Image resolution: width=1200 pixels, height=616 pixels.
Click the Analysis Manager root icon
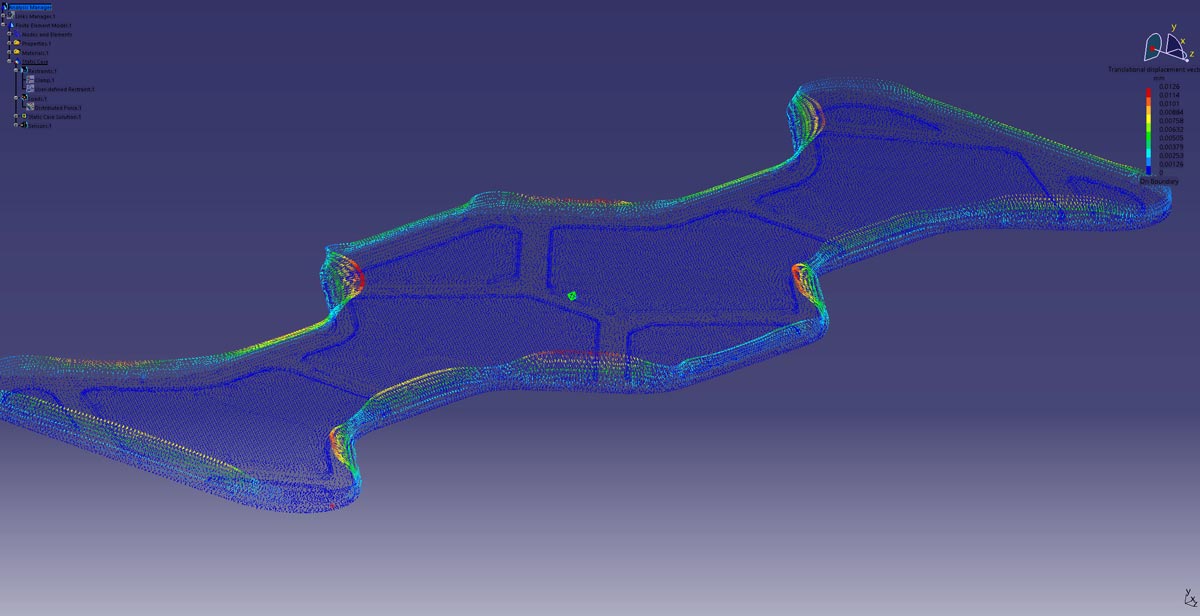pyautogui.click(x=5, y=7)
